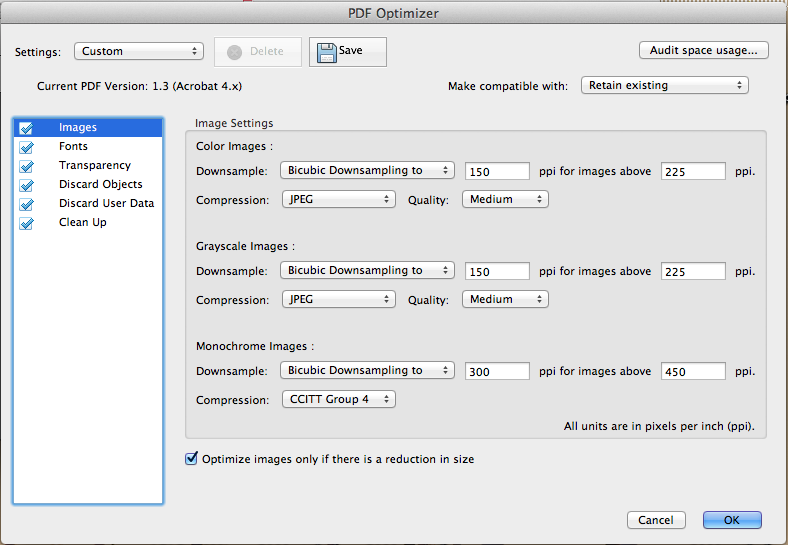Click the Color Images 150 ppi field
The image size is (788, 545).
(497, 171)
